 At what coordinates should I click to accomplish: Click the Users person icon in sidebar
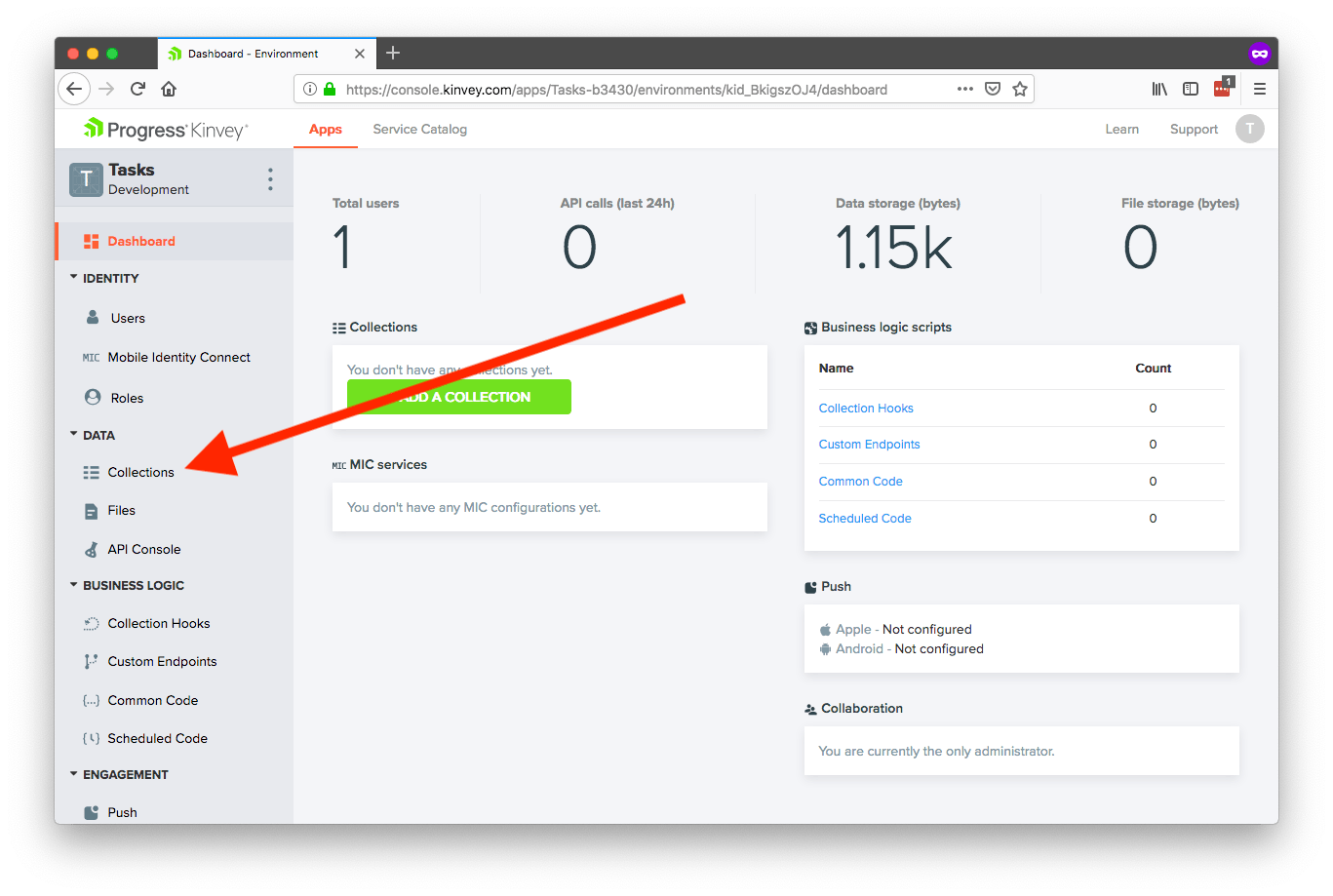tap(93, 318)
